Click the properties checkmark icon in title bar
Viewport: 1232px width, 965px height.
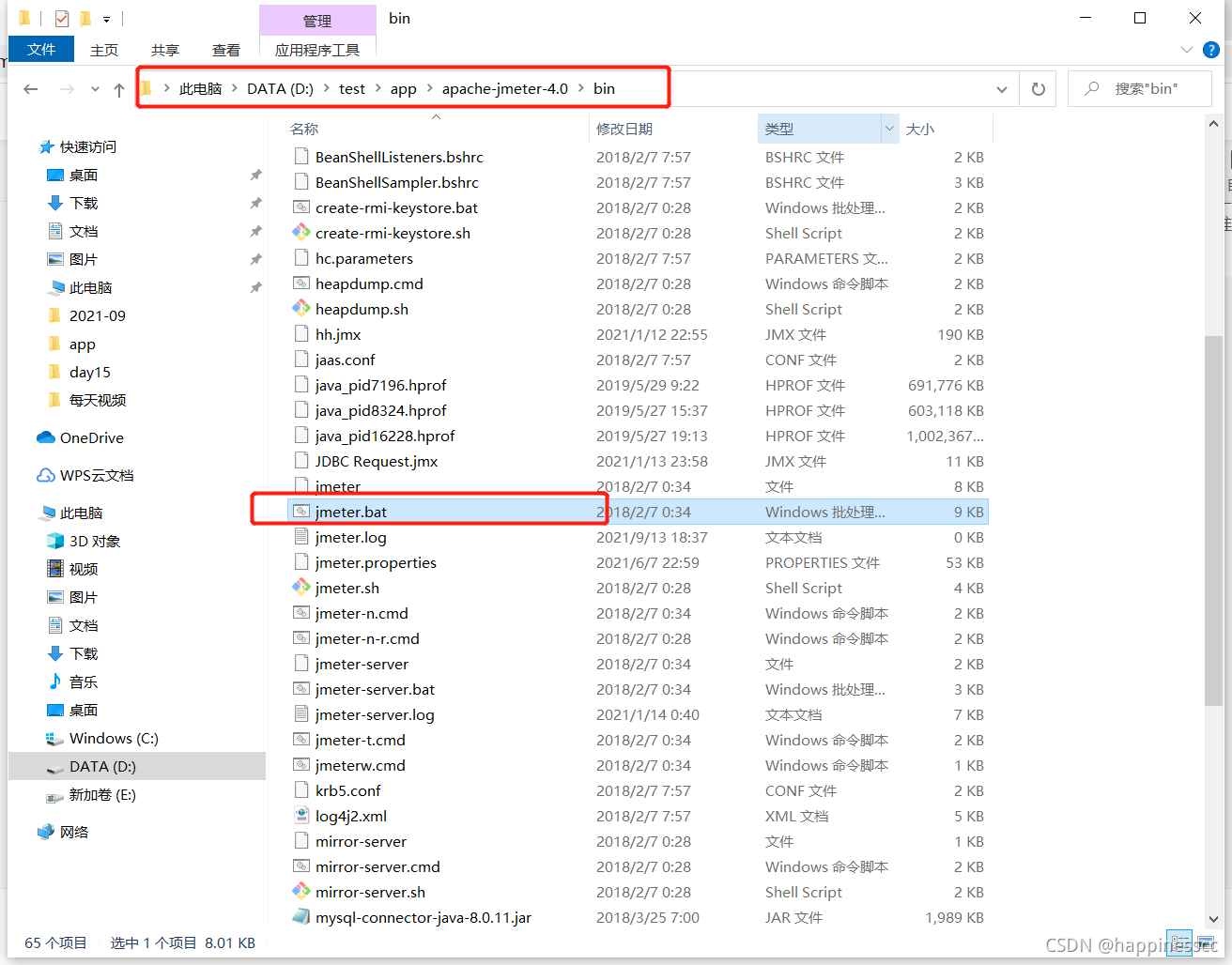tap(62, 18)
